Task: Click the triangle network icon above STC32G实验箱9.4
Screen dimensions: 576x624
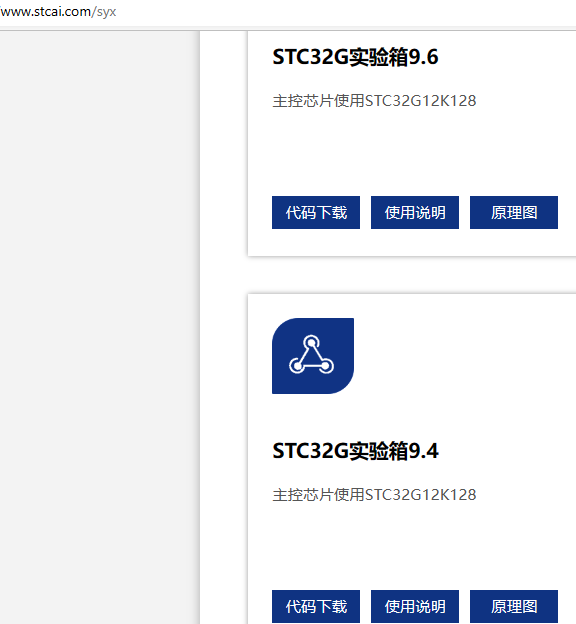Action: pyautogui.click(x=313, y=356)
